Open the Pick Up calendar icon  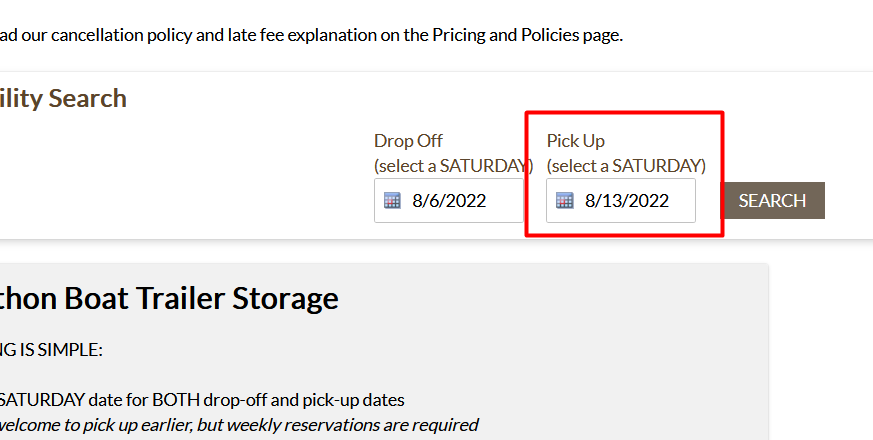[565, 201]
